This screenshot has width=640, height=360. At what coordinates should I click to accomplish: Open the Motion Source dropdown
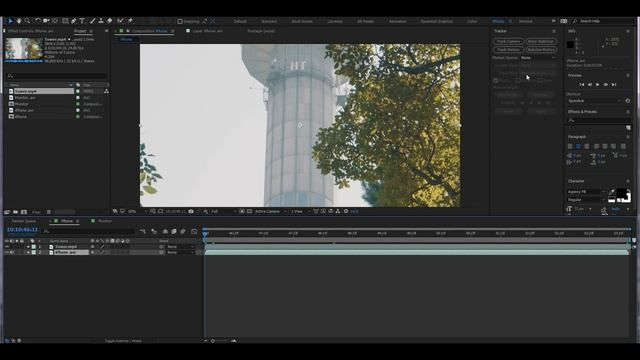click(538, 58)
